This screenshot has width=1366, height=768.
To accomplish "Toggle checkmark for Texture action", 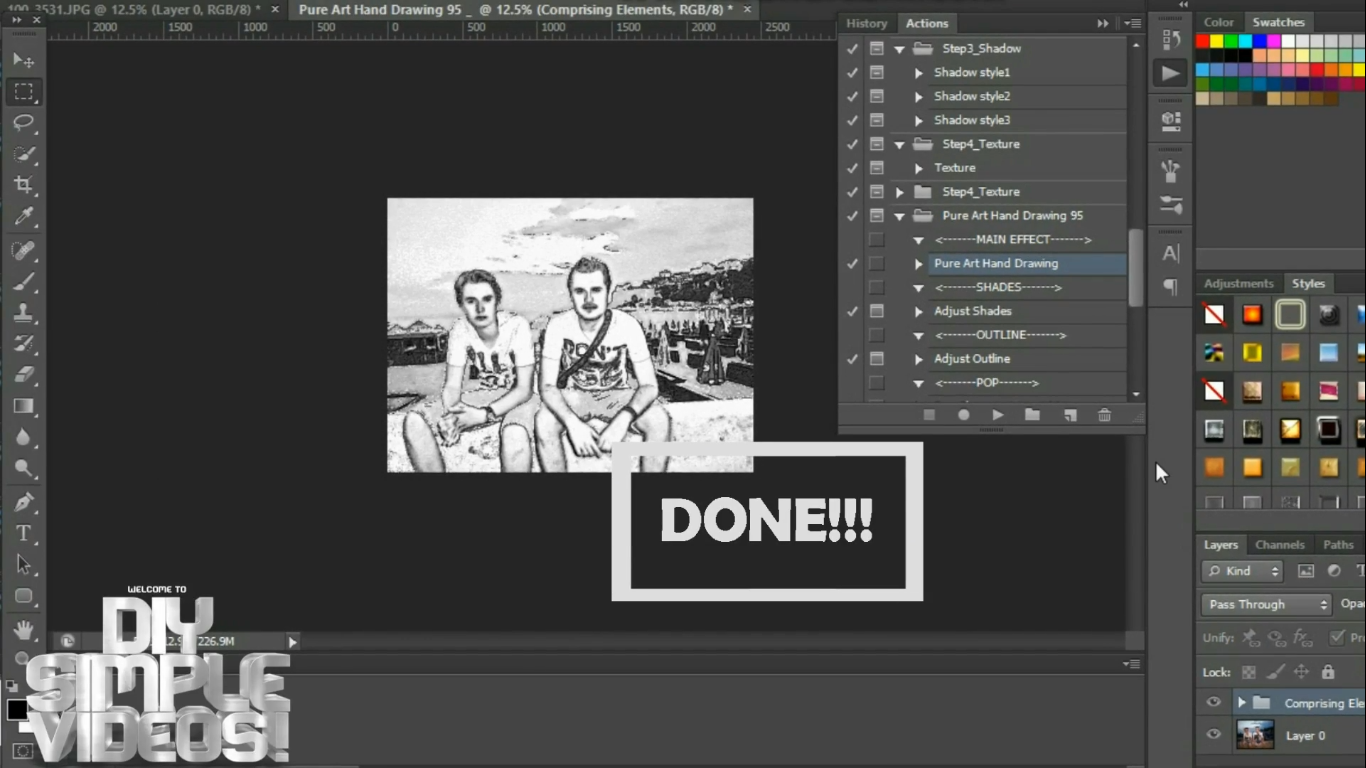I will (x=852, y=168).
